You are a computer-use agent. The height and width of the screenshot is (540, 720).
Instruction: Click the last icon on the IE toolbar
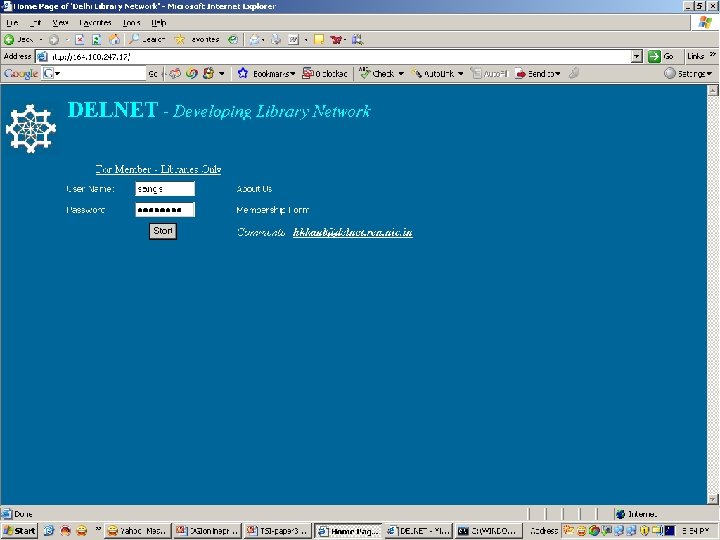click(x=357, y=39)
